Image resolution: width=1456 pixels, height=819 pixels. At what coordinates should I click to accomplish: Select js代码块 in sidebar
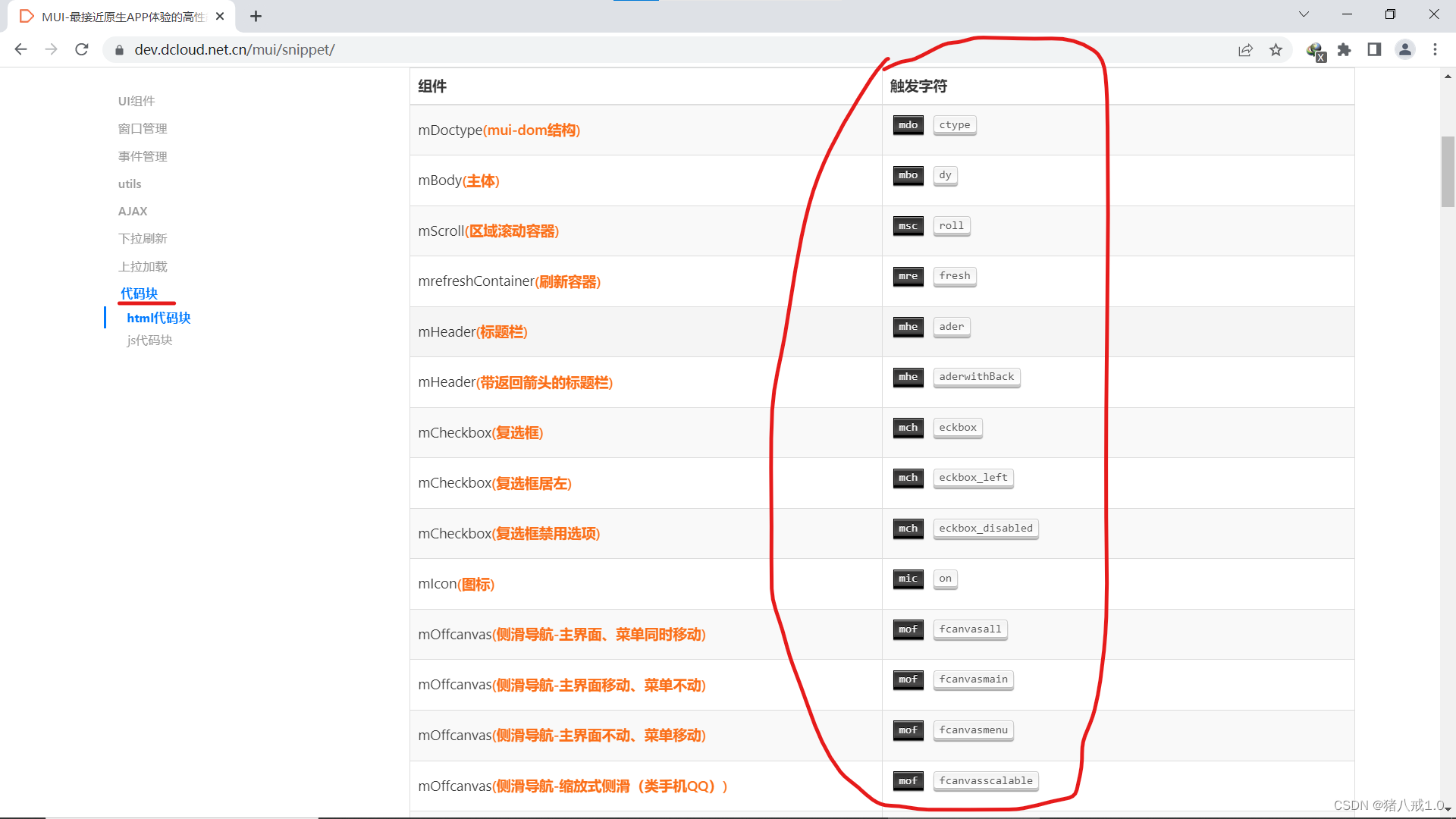(x=149, y=340)
